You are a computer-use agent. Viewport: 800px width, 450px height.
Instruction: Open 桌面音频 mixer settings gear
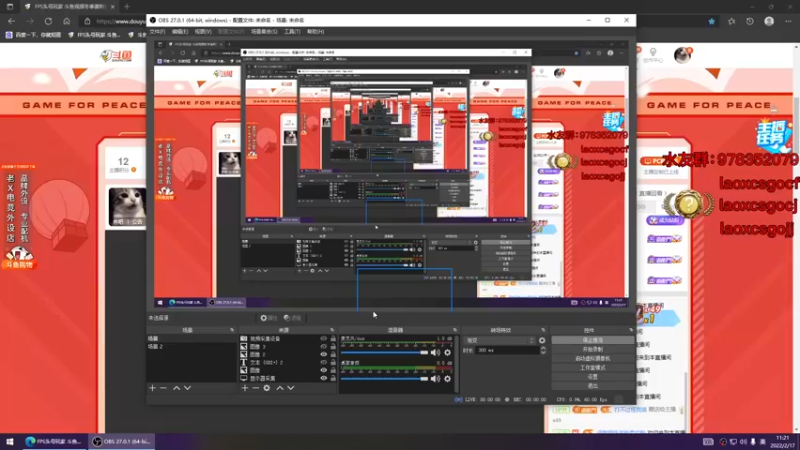pos(447,379)
